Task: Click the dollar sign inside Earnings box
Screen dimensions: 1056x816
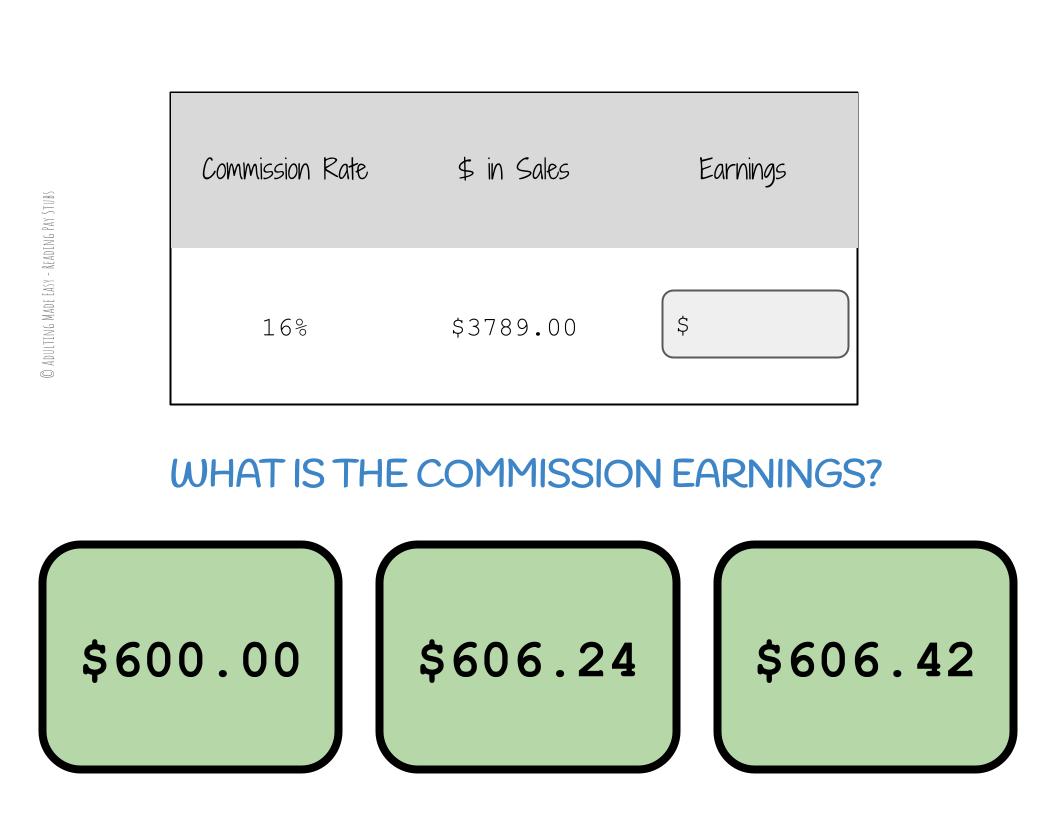Action: click(683, 325)
